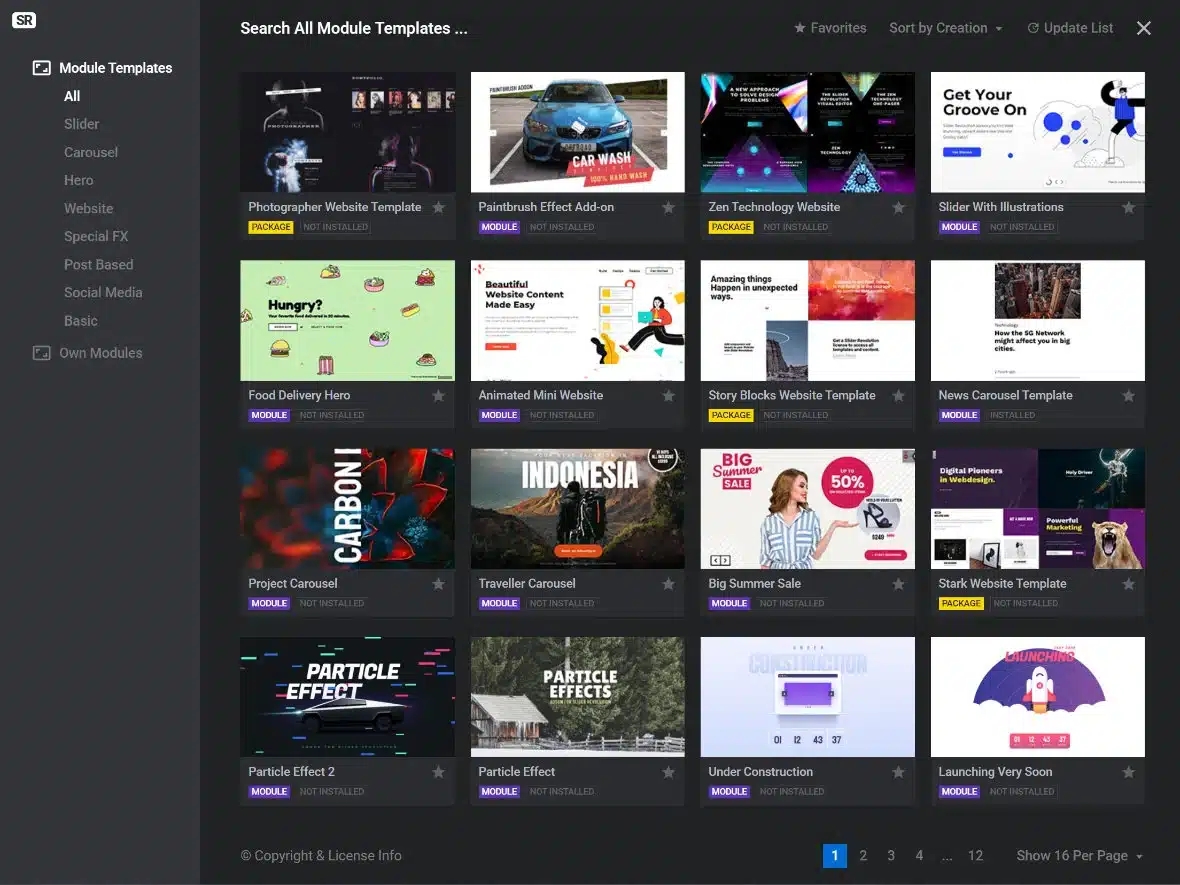Open the Traveller Carousel Indonesia thumbnail
This screenshot has width=1180, height=885.
(x=577, y=509)
